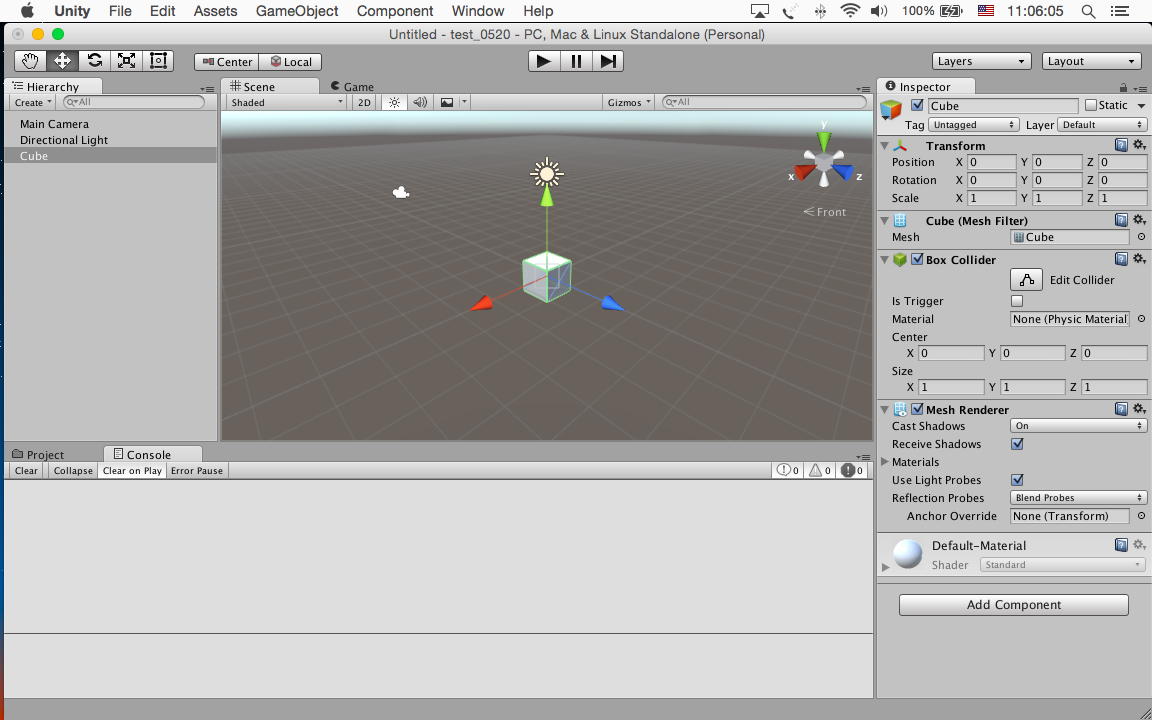Toggle scene audio speaker icon
The image size is (1152, 720).
pos(420,102)
